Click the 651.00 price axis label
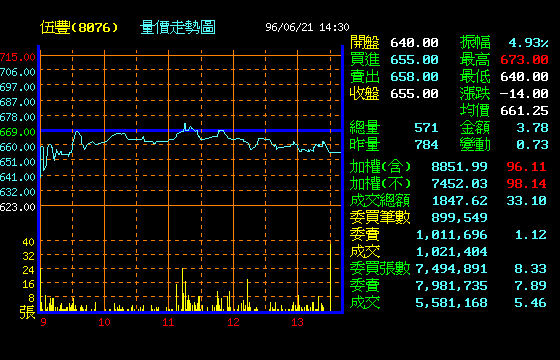 pyautogui.click(x=18, y=162)
